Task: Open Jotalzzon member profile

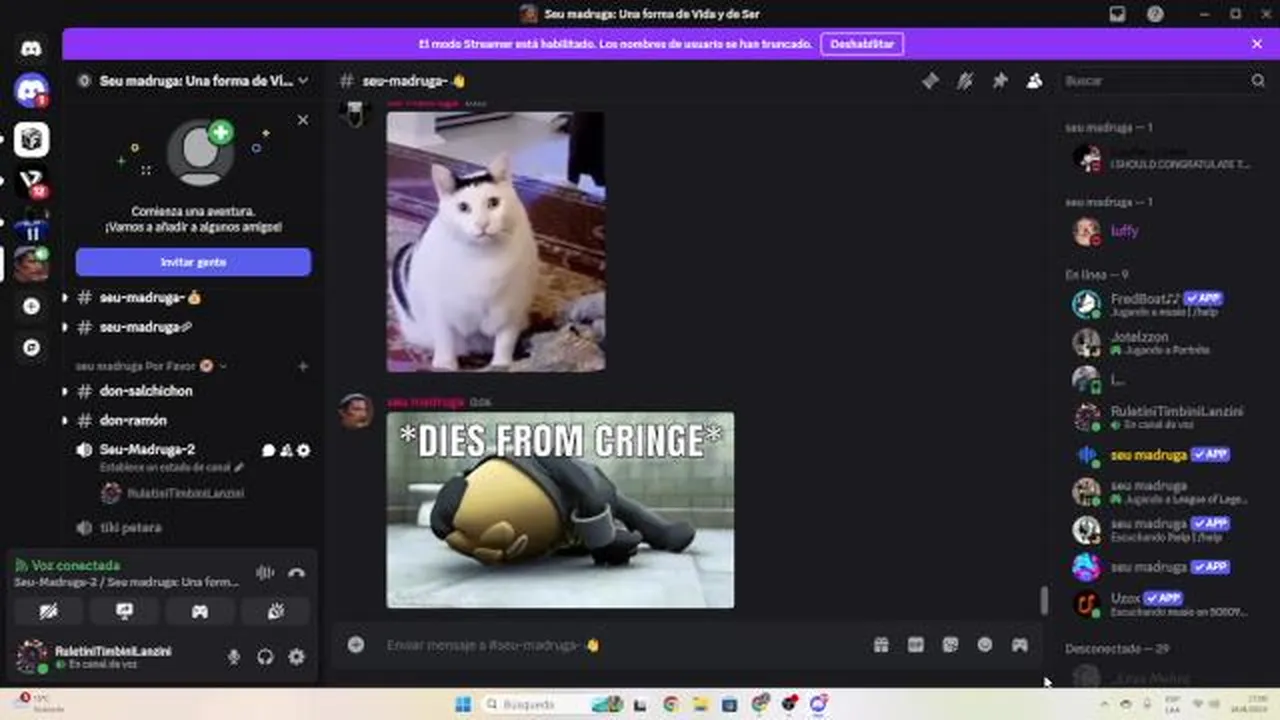Action: (1162, 343)
